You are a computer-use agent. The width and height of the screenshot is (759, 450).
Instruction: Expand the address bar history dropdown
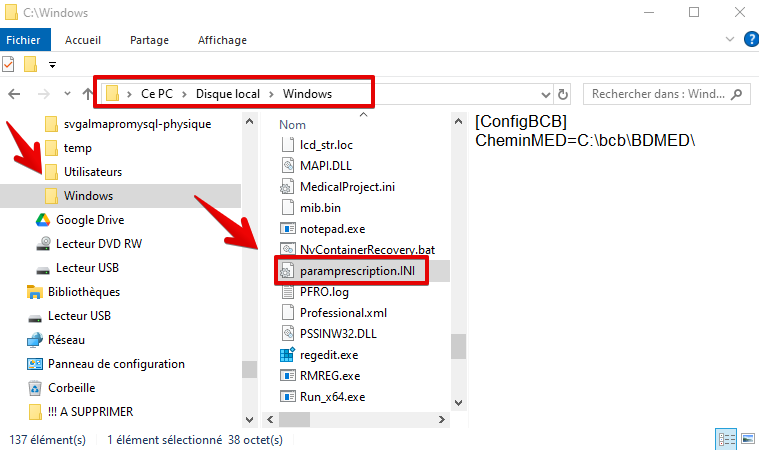click(x=546, y=94)
